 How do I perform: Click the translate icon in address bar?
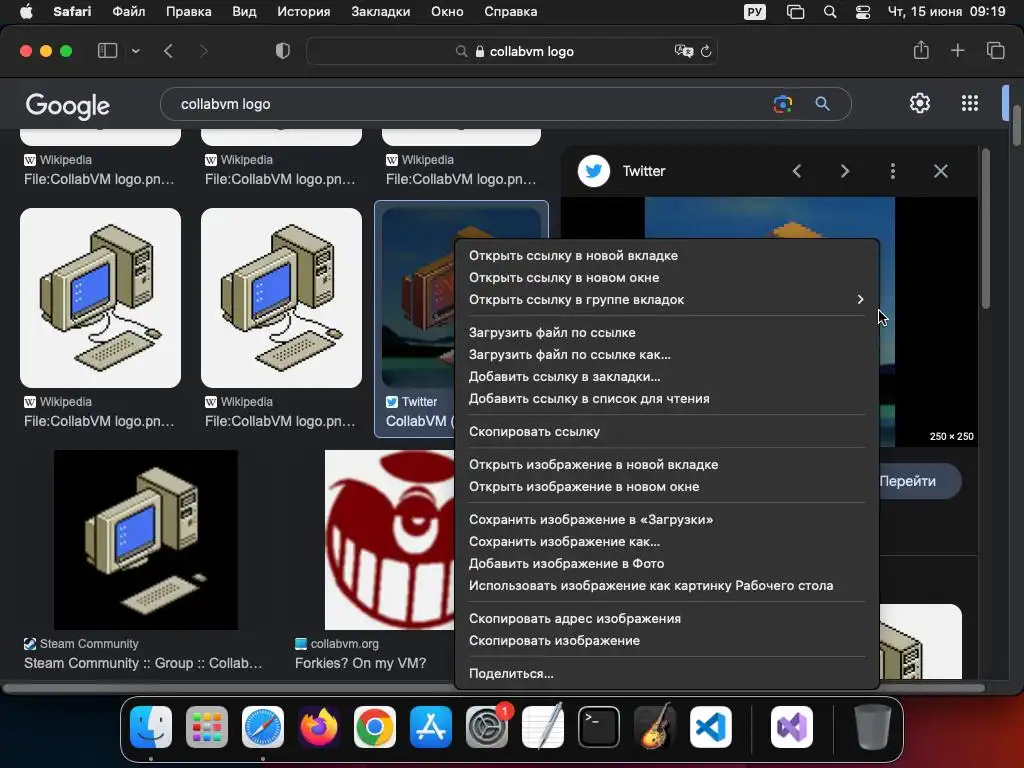pos(683,51)
